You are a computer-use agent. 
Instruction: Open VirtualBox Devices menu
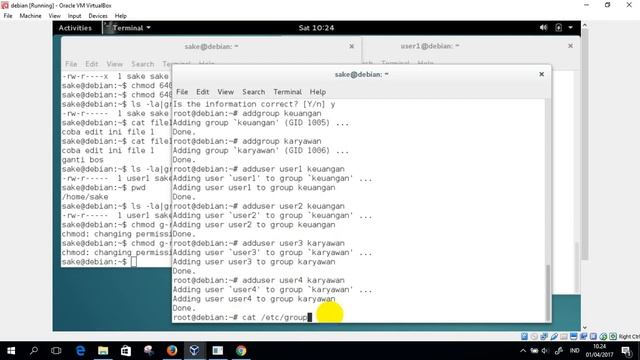click(x=98, y=16)
